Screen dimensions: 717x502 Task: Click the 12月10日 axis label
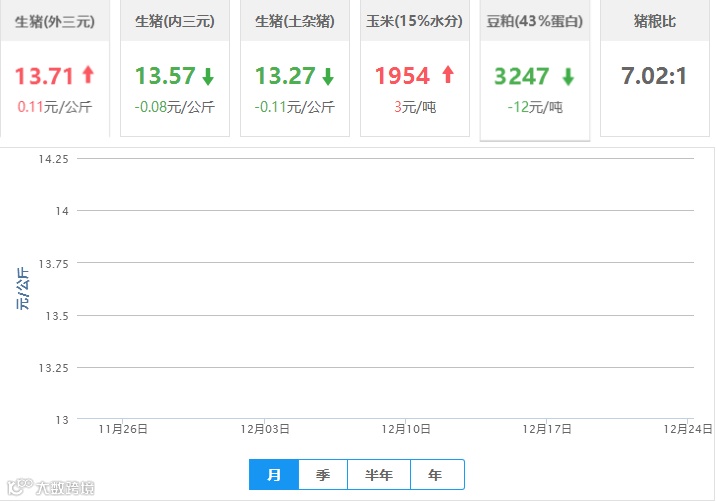click(x=406, y=429)
